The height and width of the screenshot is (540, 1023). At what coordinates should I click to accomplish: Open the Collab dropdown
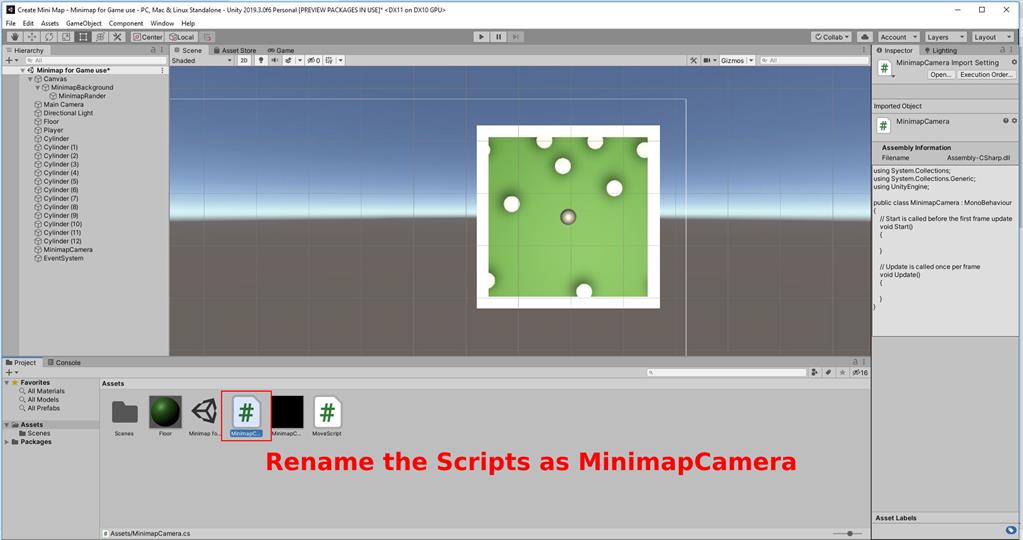tap(832, 37)
